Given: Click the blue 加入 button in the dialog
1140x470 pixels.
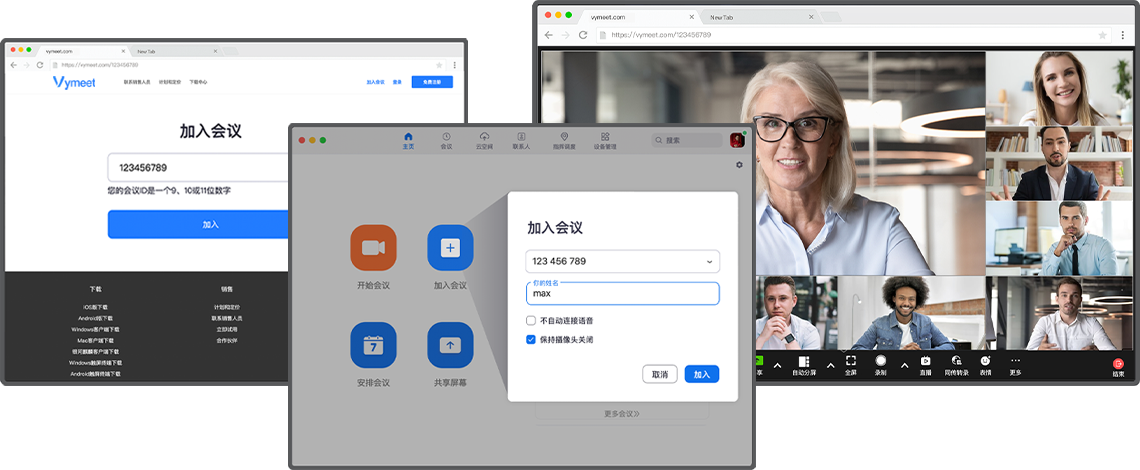Looking at the screenshot, I should click(x=702, y=374).
